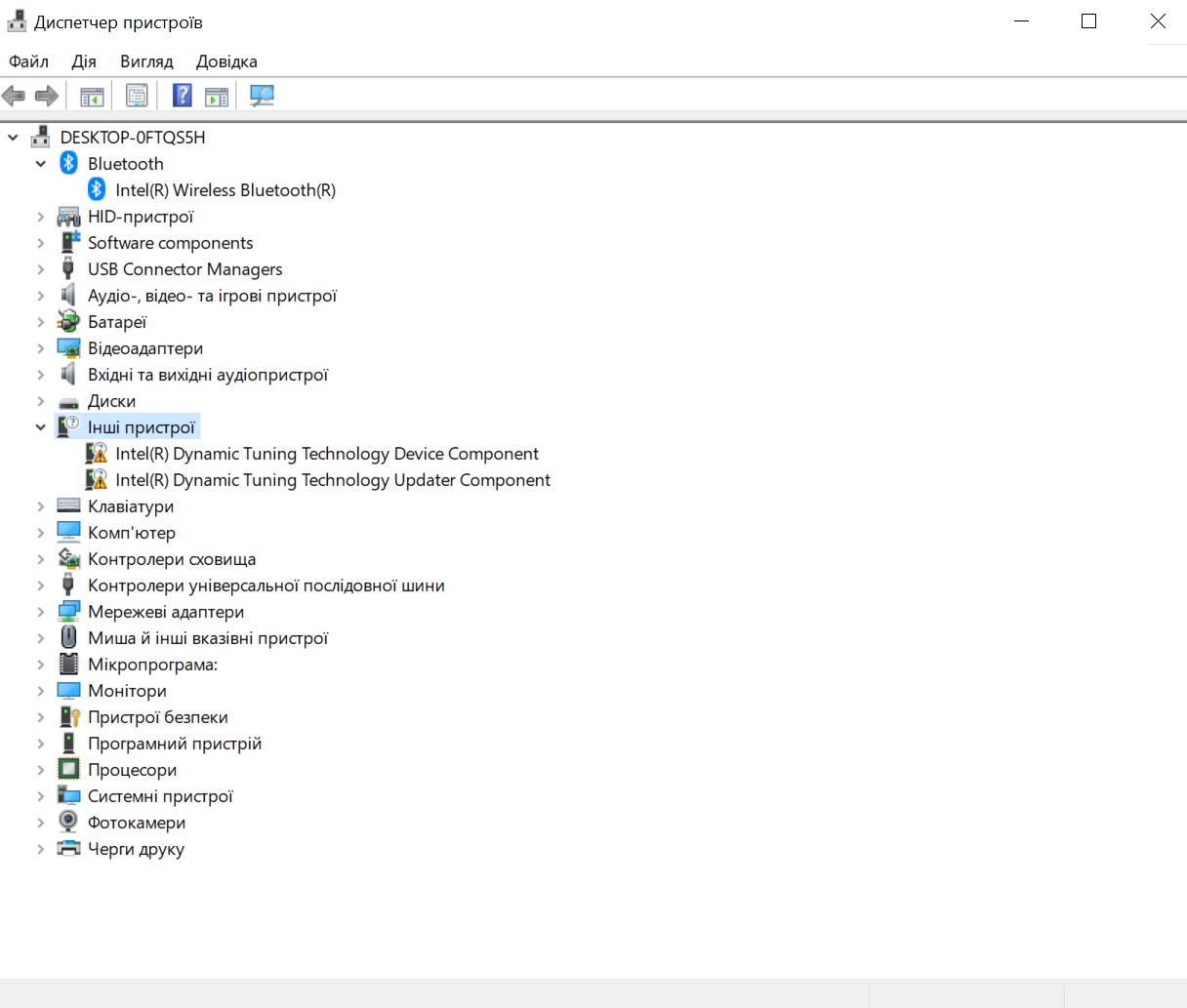This screenshot has height=1008, width=1187.
Task: Maximize the Диспетчер пристроїв window
Action: pyautogui.click(x=1089, y=21)
